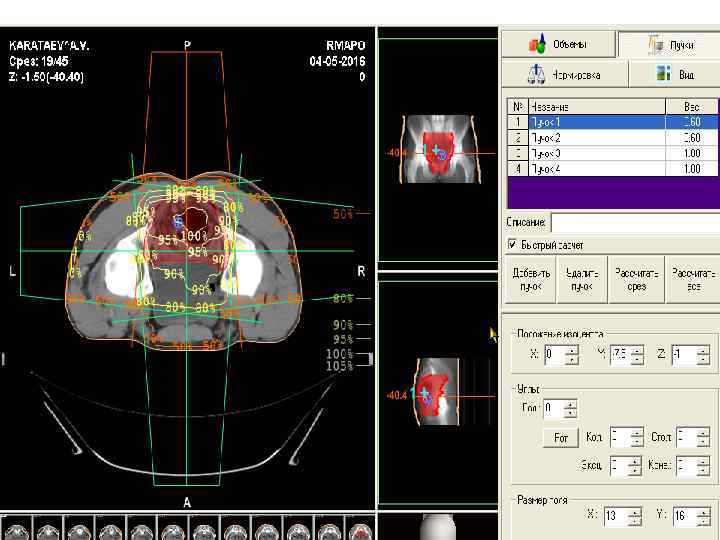Decrease gantry angle Гол with down arrow
Image resolution: width=720 pixels, height=540 pixels.
click(570, 413)
